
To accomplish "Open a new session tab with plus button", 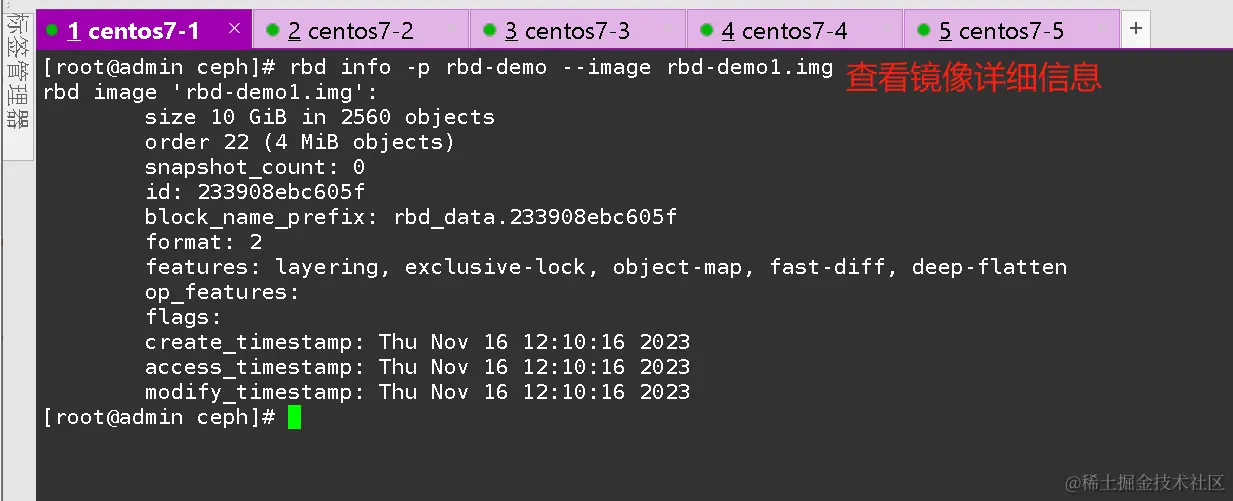I will 1135,29.
